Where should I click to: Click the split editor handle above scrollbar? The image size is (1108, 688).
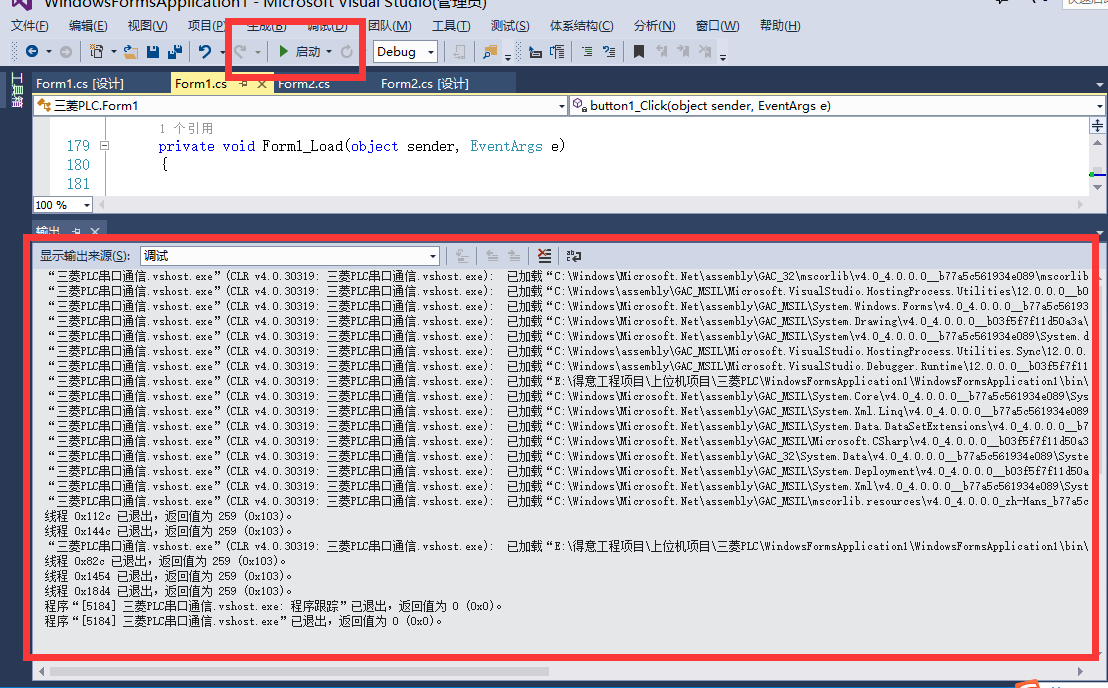(x=1097, y=126)
